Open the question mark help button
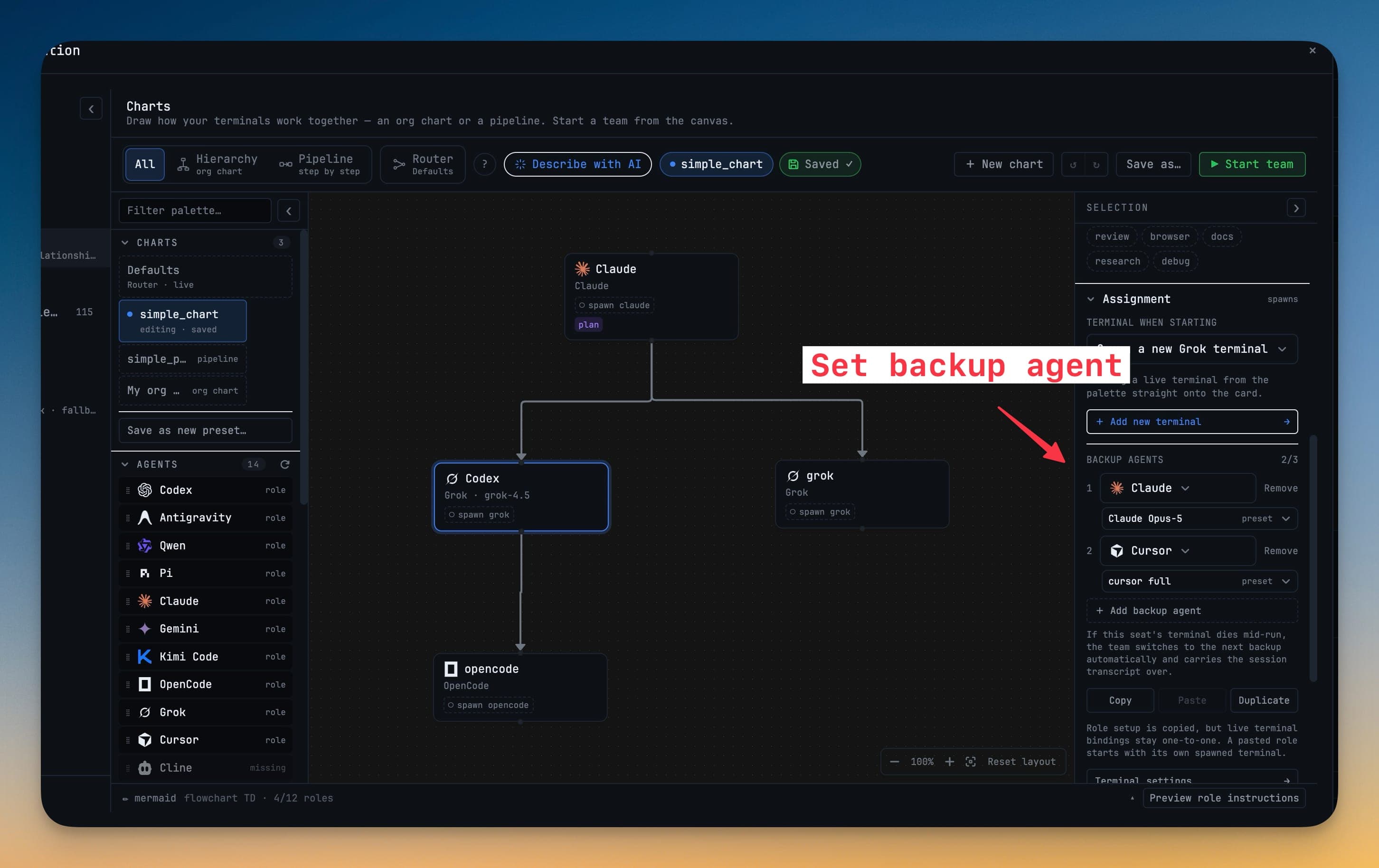The width and height of the screenshot is (1379, 868). (x=484, y=164)
